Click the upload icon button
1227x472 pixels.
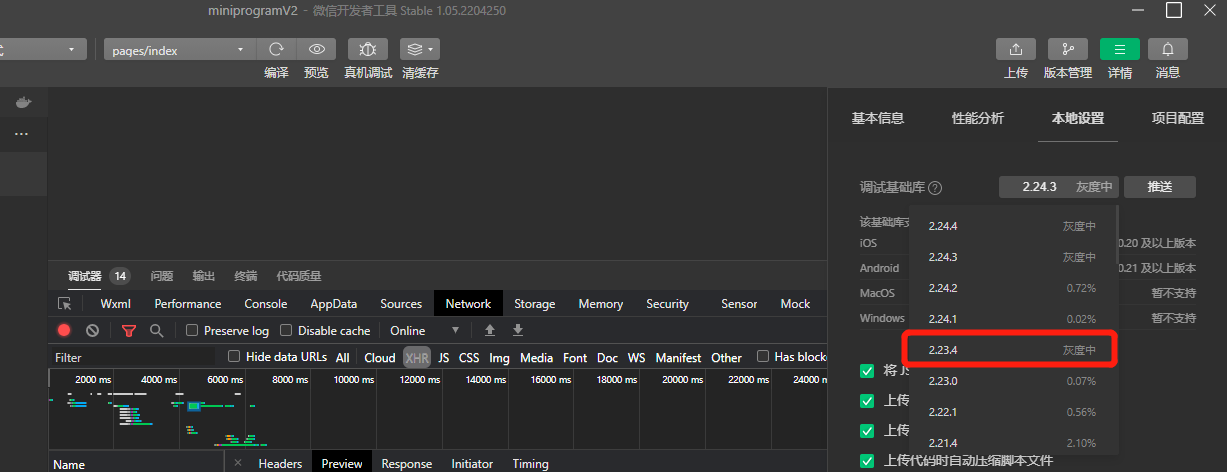tap(1016, 49)
